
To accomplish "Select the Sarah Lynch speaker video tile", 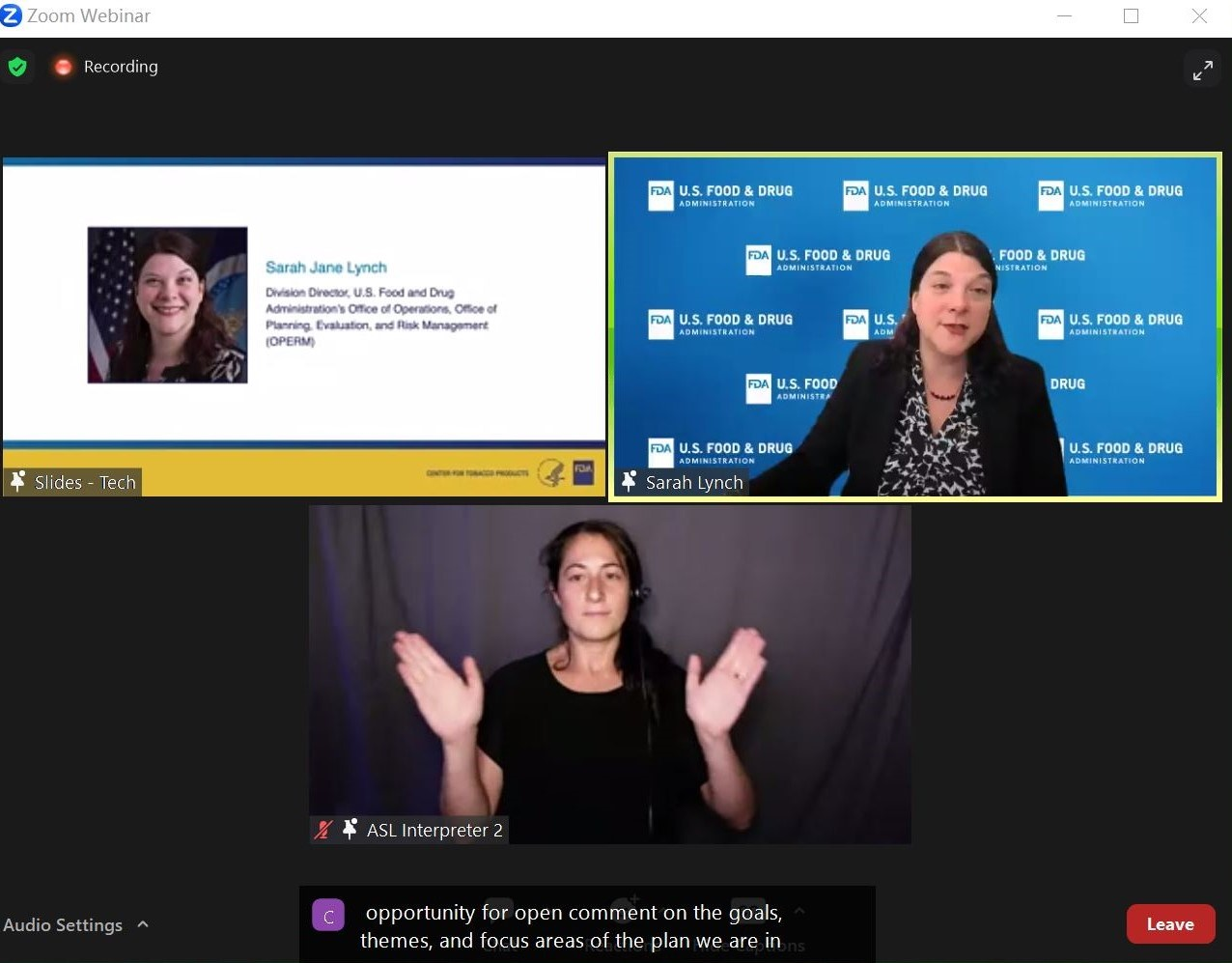I will pos(914,326).
